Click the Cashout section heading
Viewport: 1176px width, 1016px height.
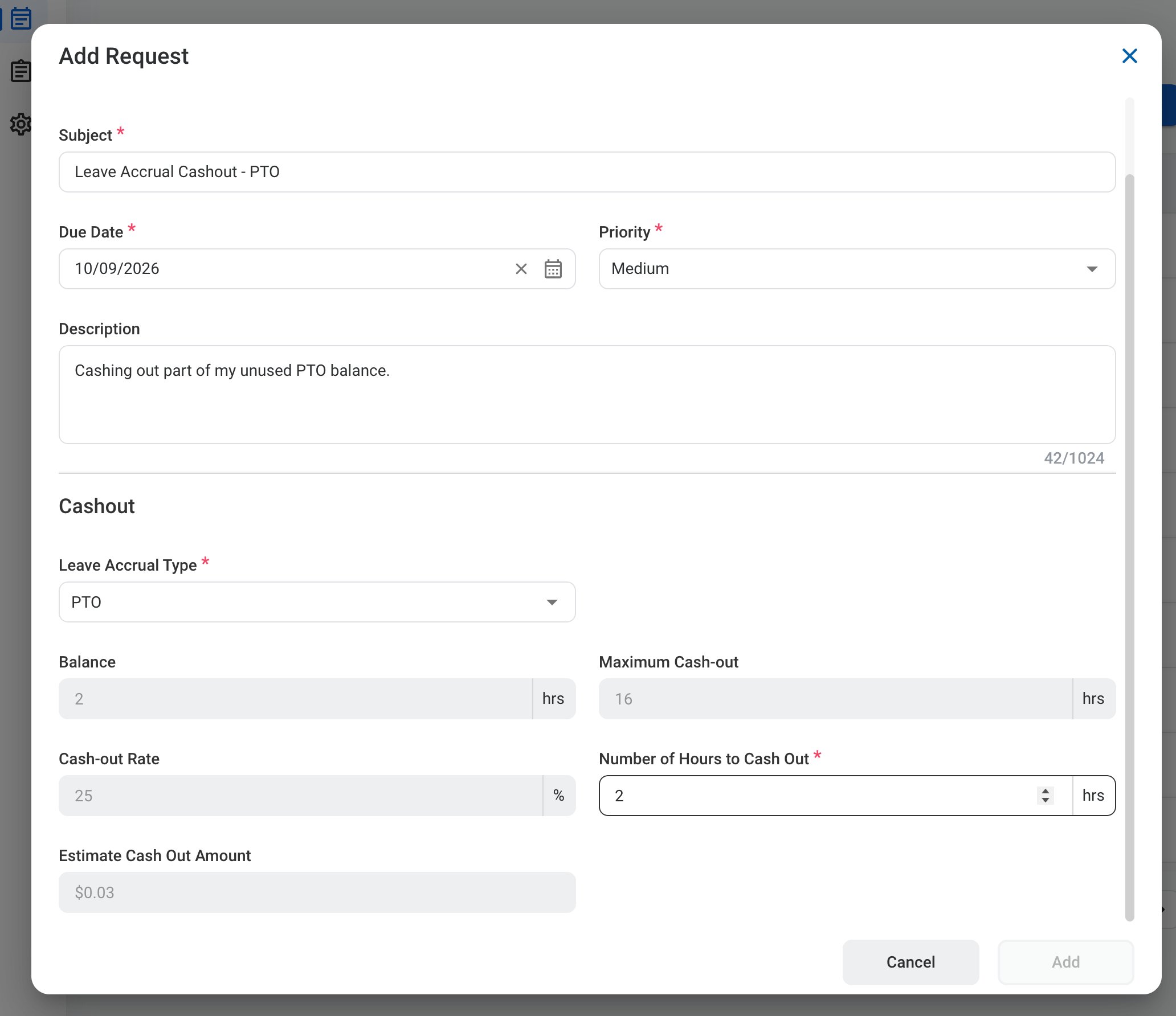pos(97,506)
